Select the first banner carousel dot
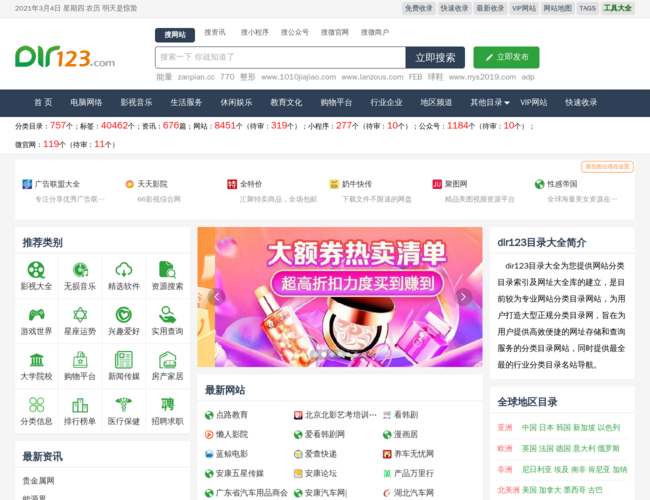This screenshot has height=500, width=650. point(315,354)
